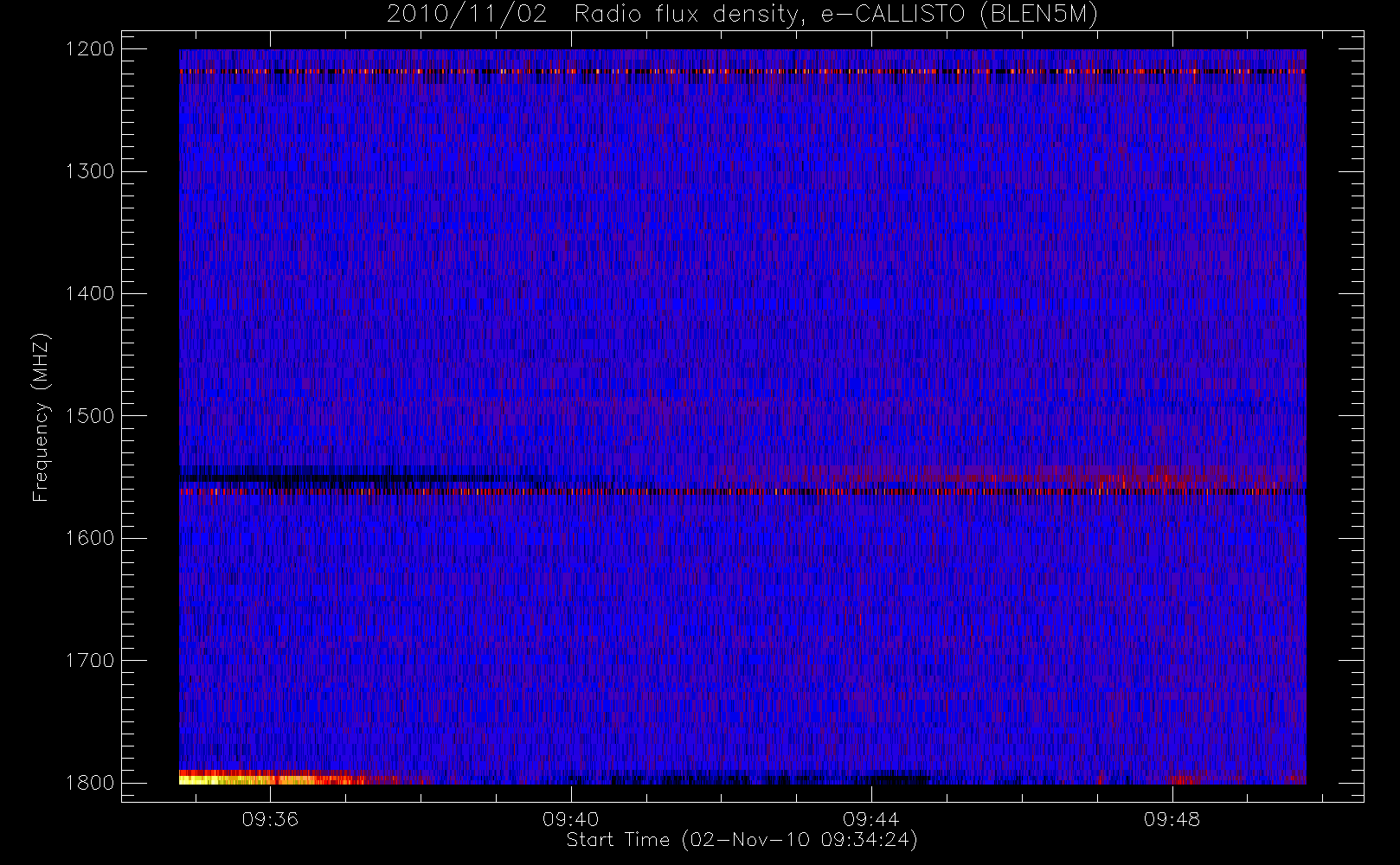Click the date "2010/11/02" in the title
The width and height of the screenshot is (1400, 865).
point(467,15)
